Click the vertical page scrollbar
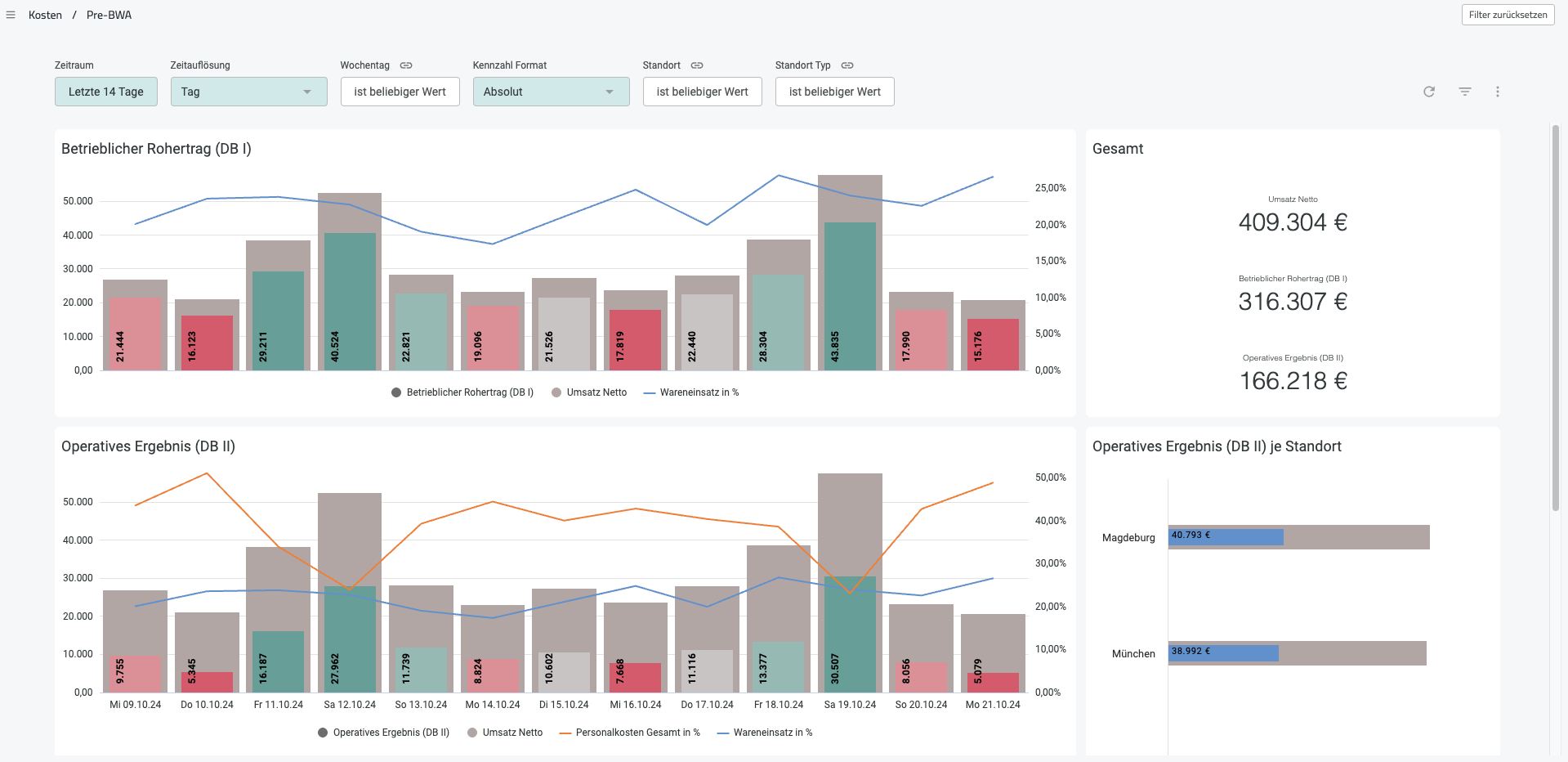Viewport: 1568px width, 762px height. click(x=1556, y=317)
